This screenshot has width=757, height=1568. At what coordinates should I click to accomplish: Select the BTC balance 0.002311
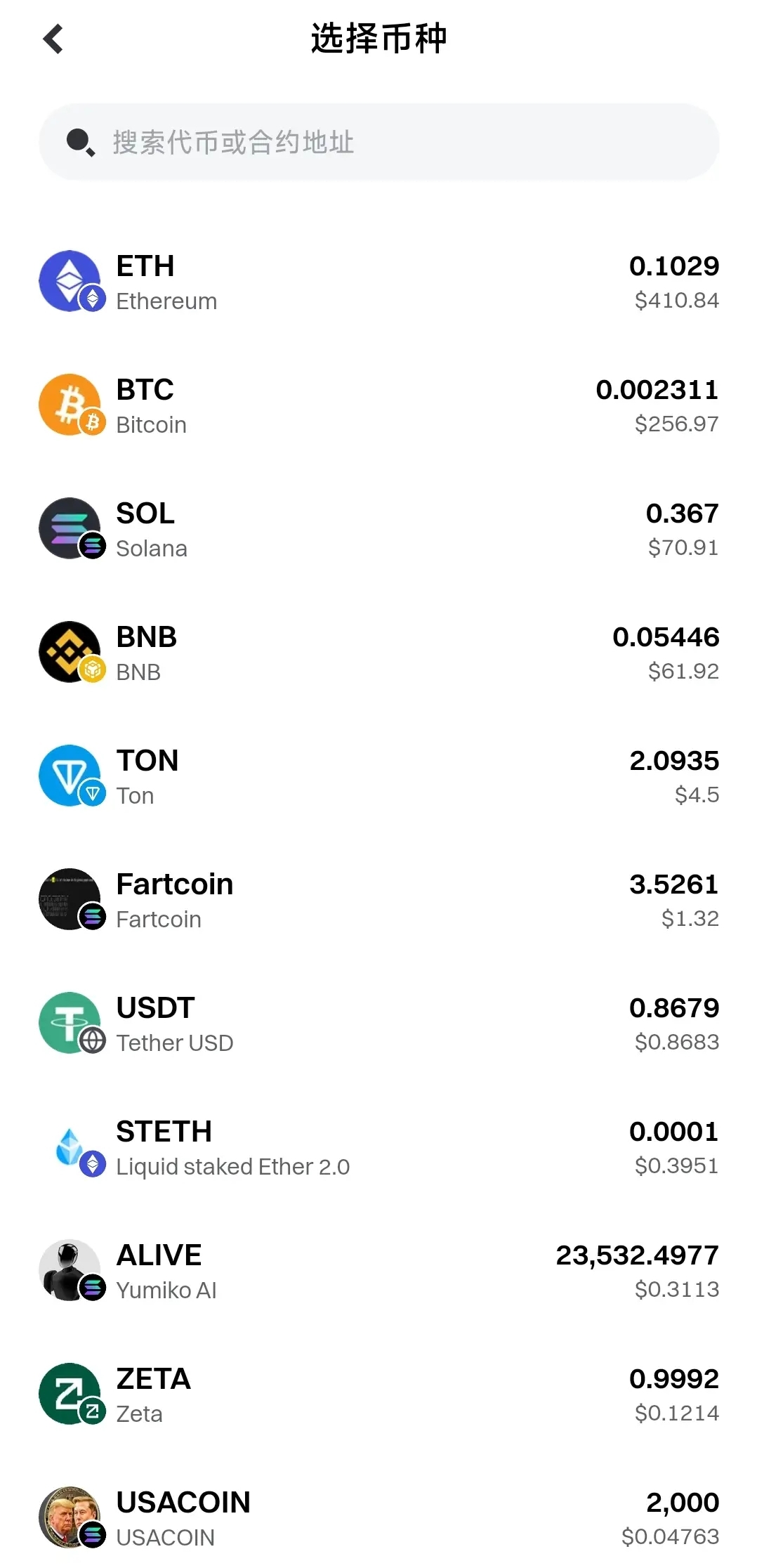[x=657, y=390]
